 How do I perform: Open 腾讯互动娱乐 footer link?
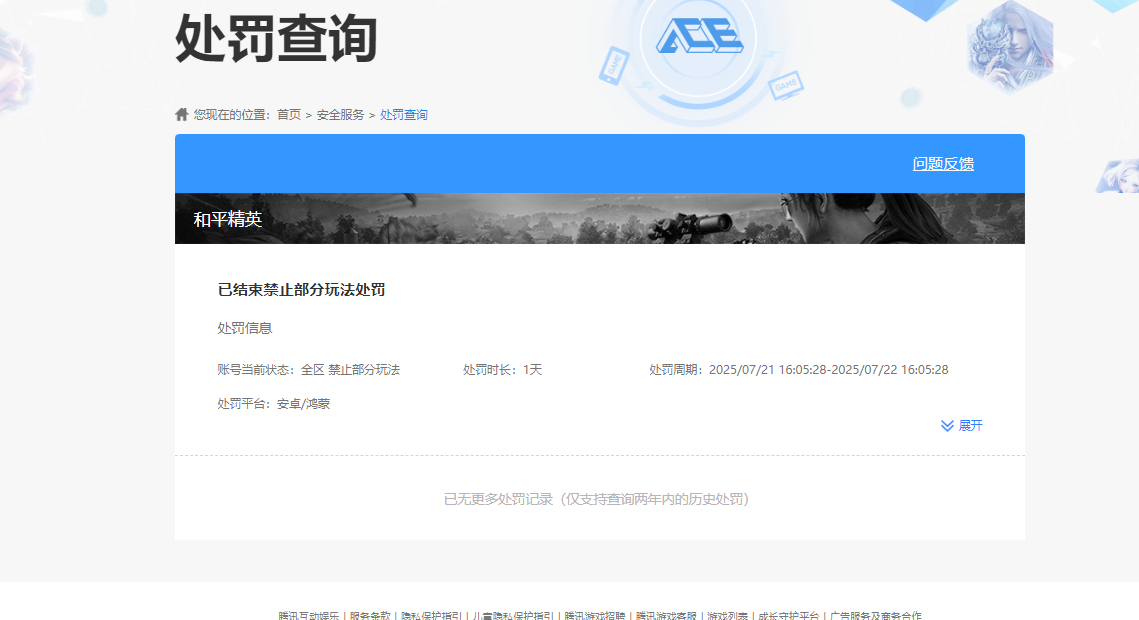[309, 616]
